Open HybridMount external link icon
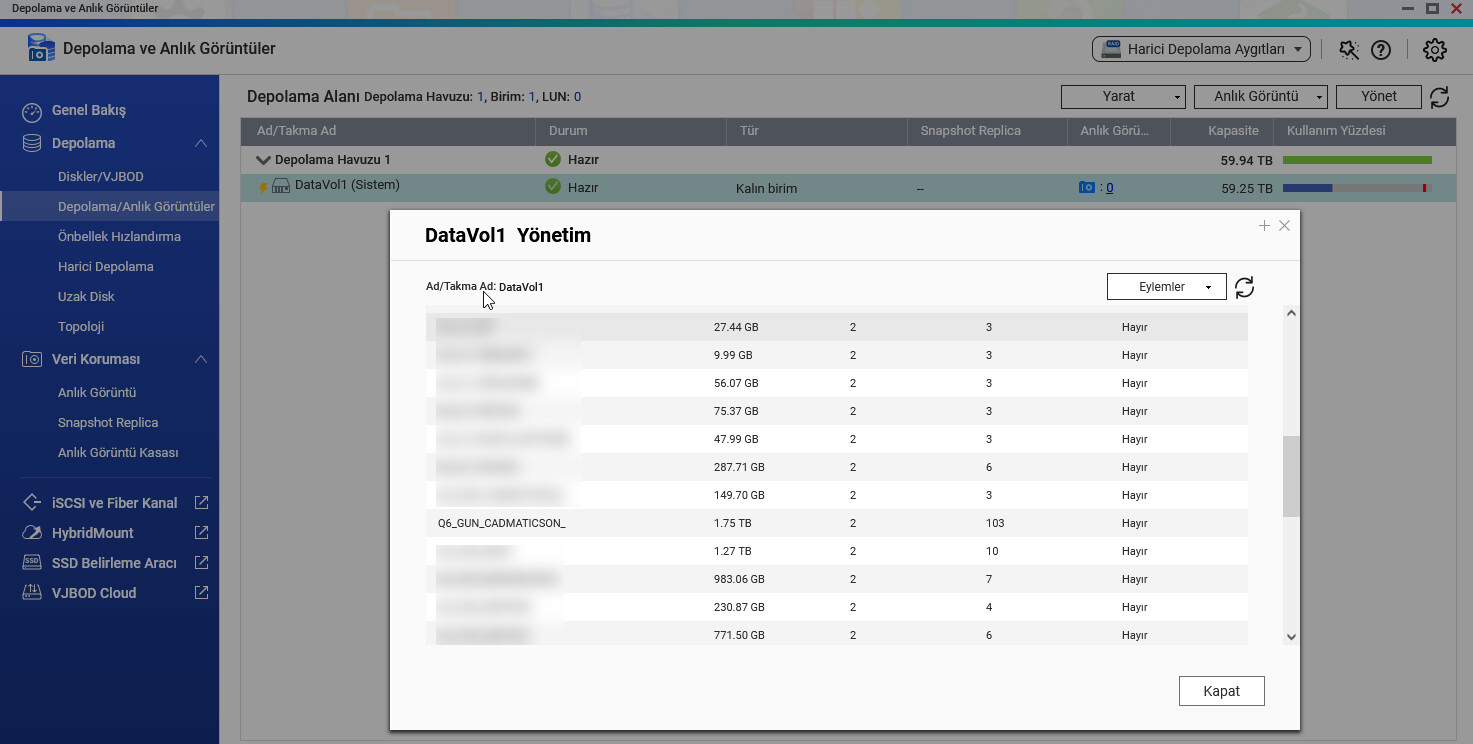Viewport: 1473px width, 744px height. pos(201,533)
